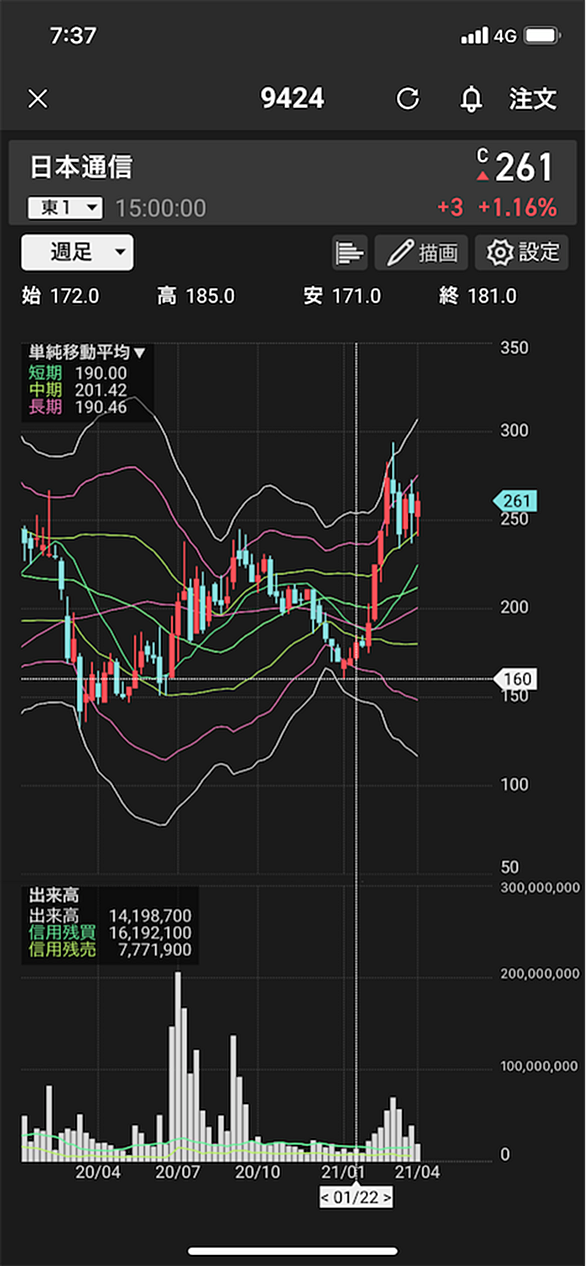The width and height of the screenshot is (586, 1266).
Task: Tap the battery icon in status bar
Action: (x=543, y=36)
